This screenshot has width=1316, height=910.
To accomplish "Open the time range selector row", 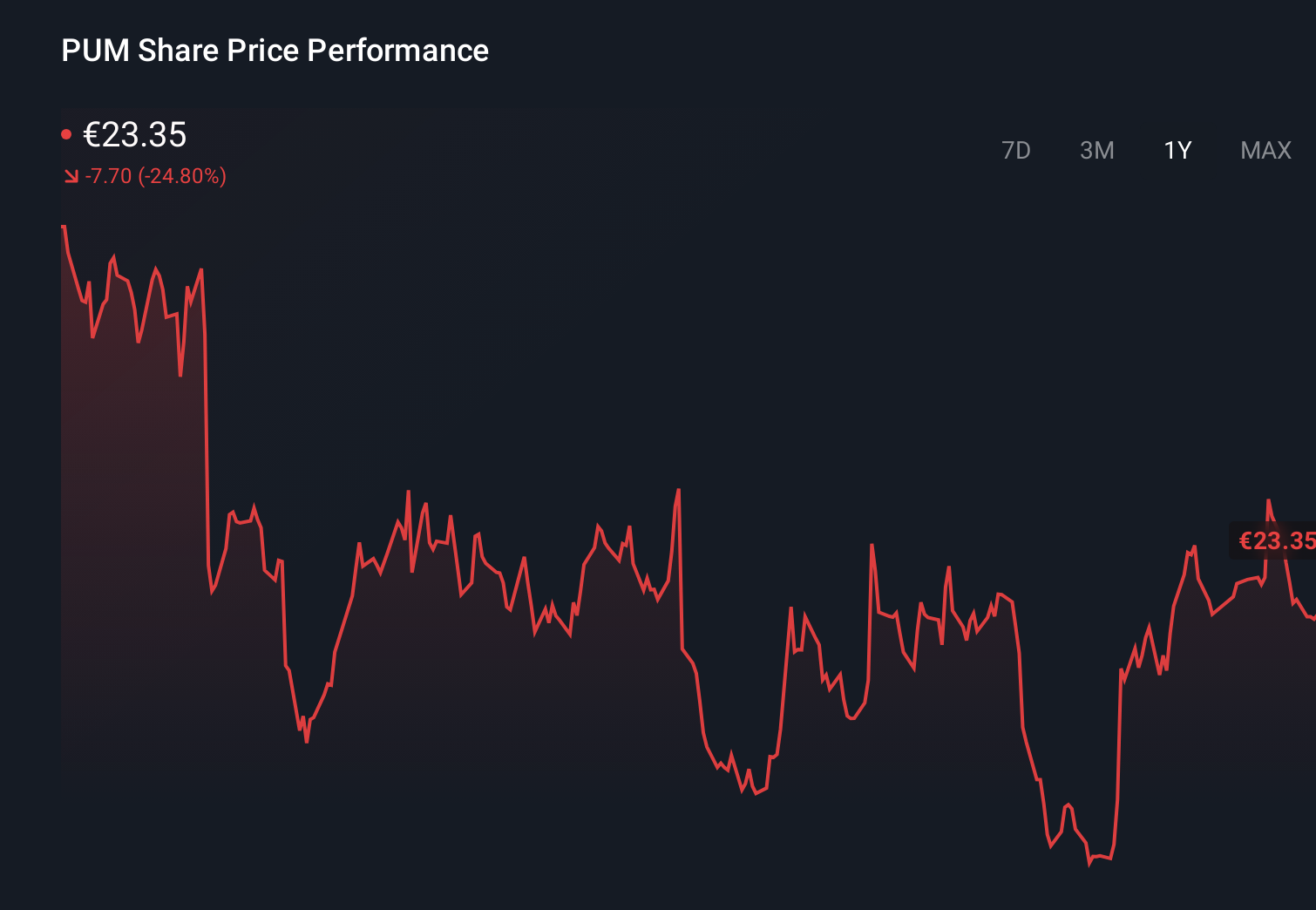I will (x=1140, y=150).
